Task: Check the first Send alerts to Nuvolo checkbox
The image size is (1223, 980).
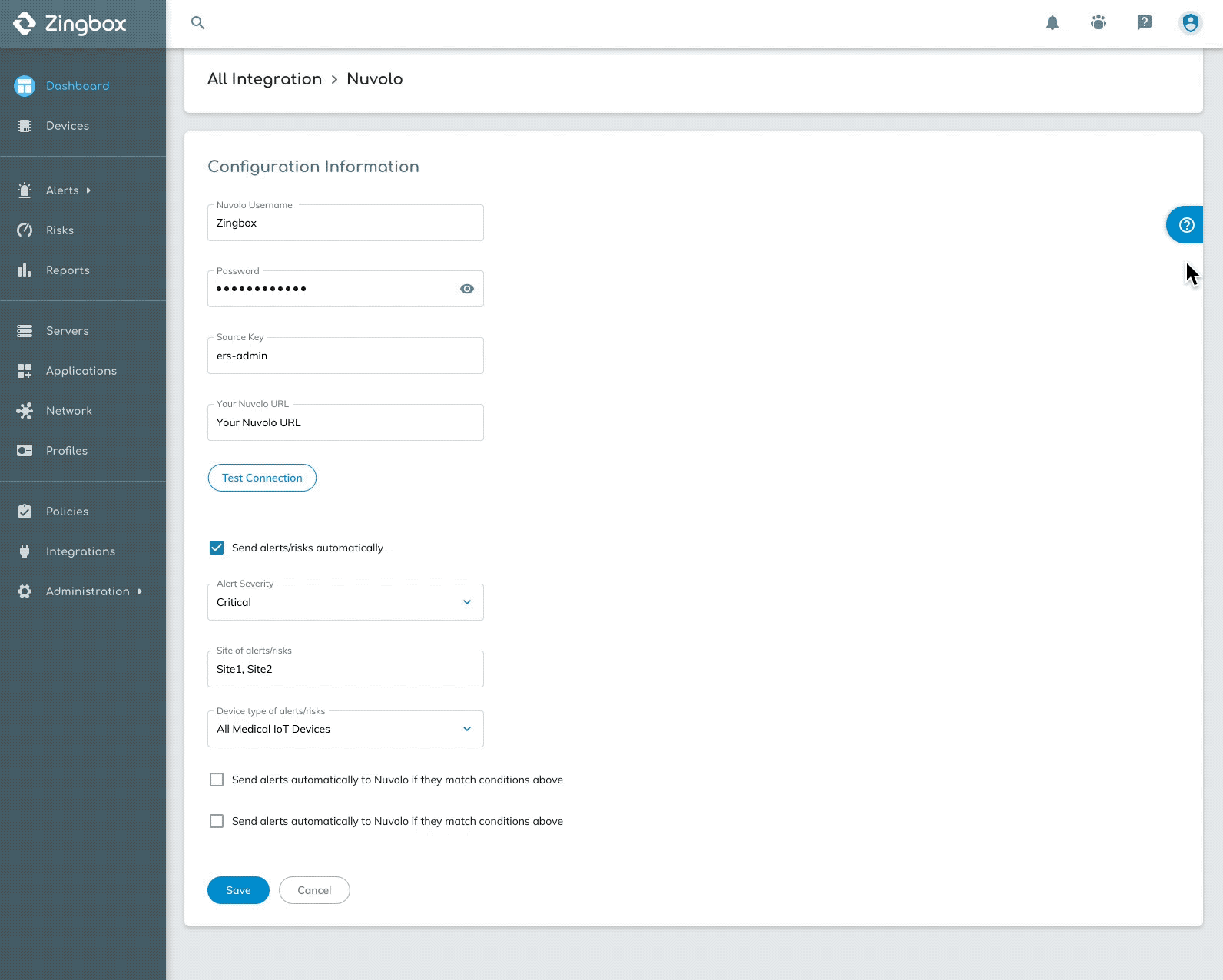Action: [x=217, y=780]
